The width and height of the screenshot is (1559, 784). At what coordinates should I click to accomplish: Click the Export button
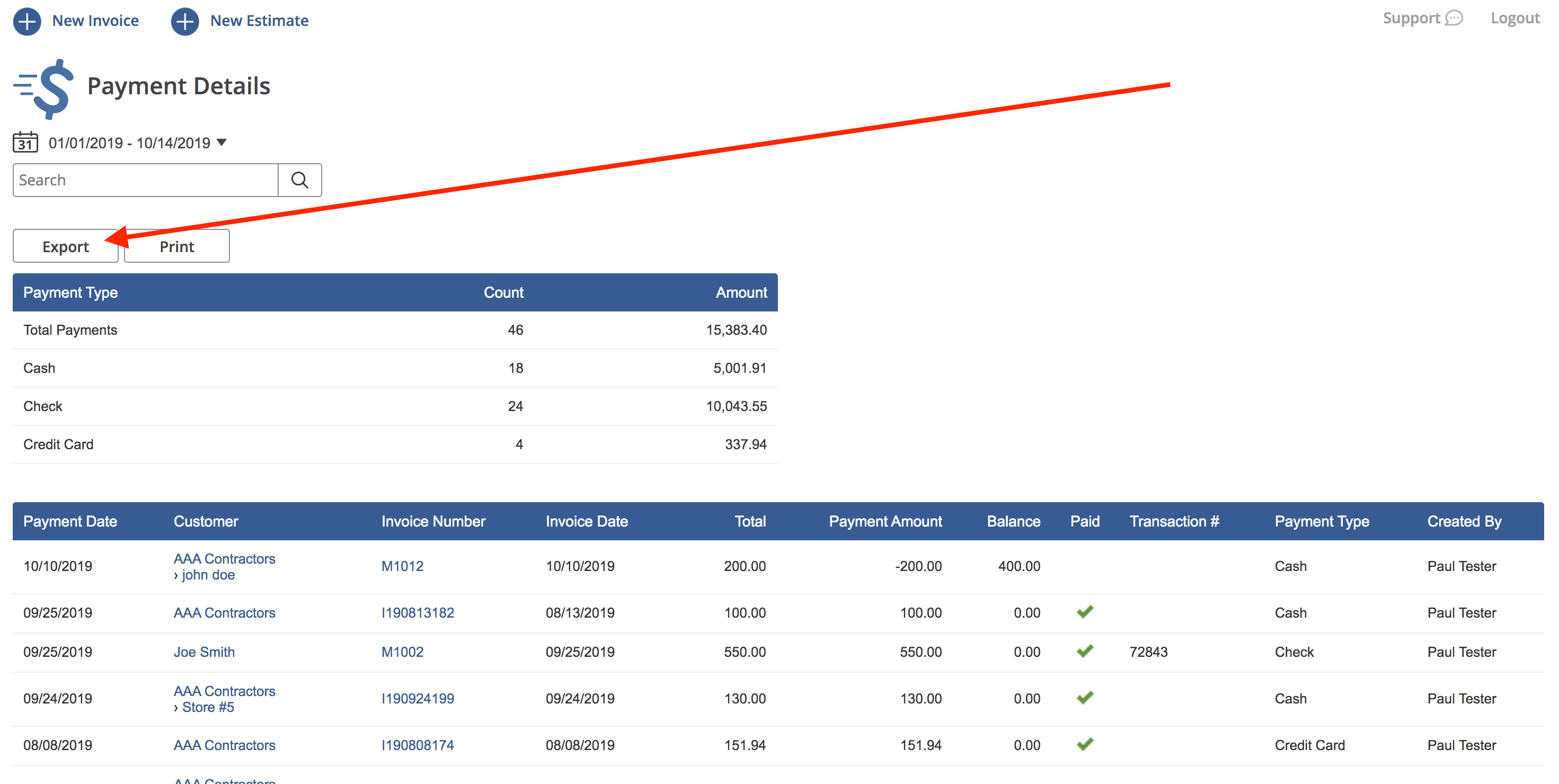[x=65, y=246]
